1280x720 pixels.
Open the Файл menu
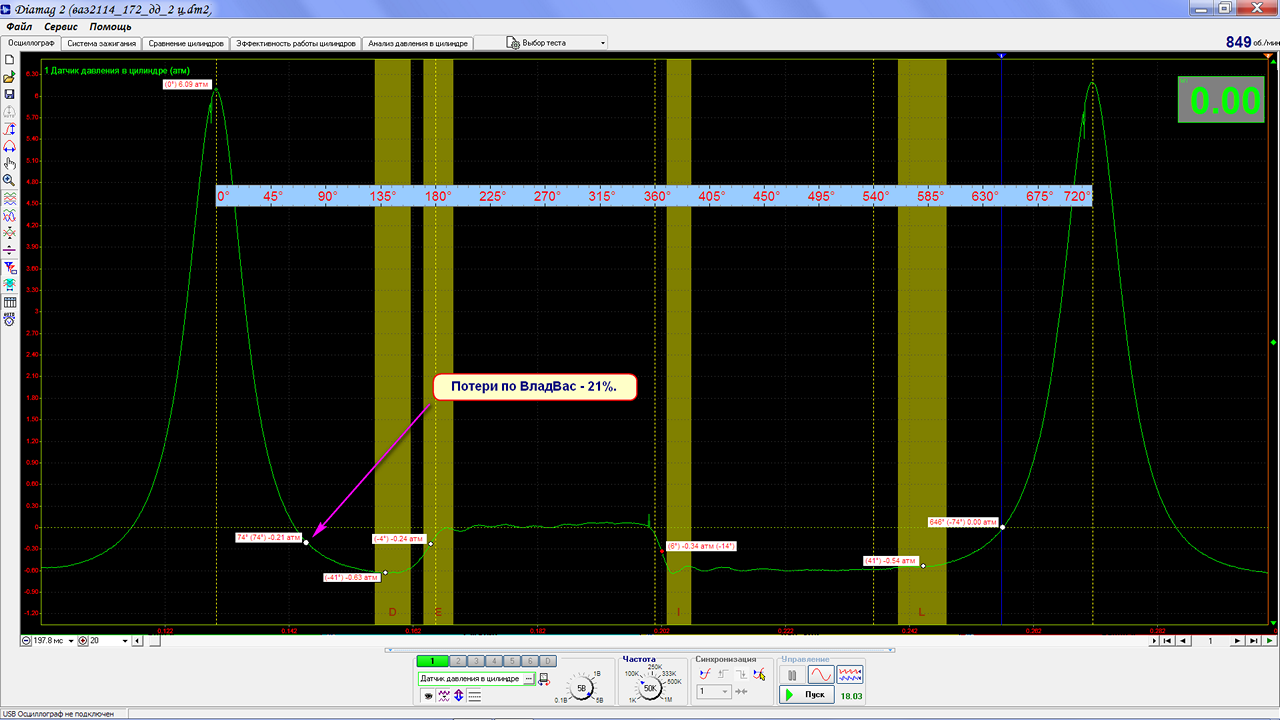coord(19,26)
